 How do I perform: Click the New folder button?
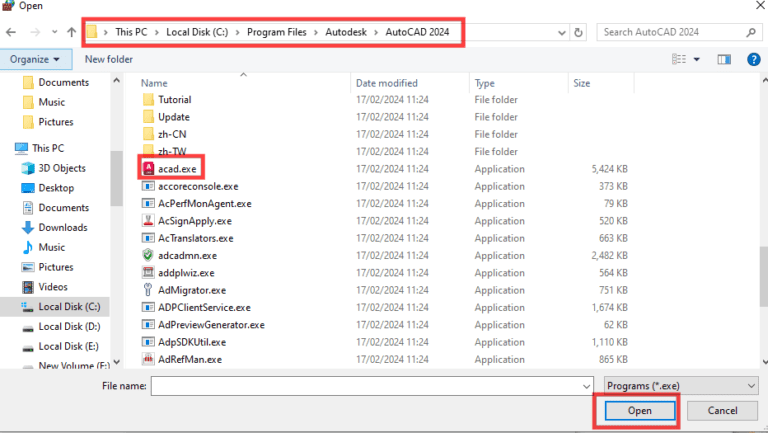click(109, 59)
